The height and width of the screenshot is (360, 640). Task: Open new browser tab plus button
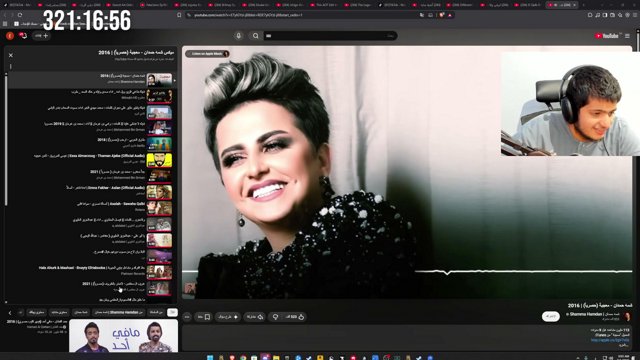[x=583, y=5]
